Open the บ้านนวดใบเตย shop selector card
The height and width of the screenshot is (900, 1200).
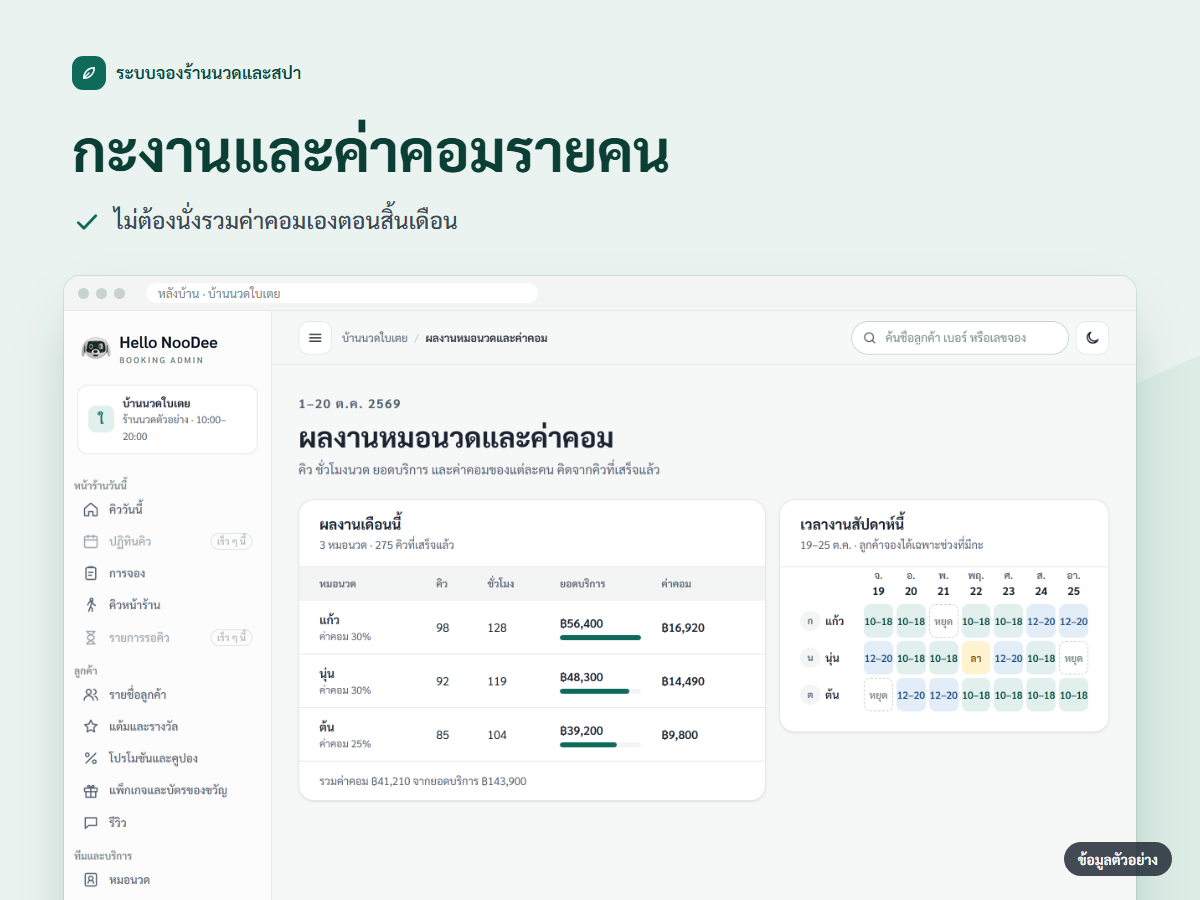click(167, 420)
